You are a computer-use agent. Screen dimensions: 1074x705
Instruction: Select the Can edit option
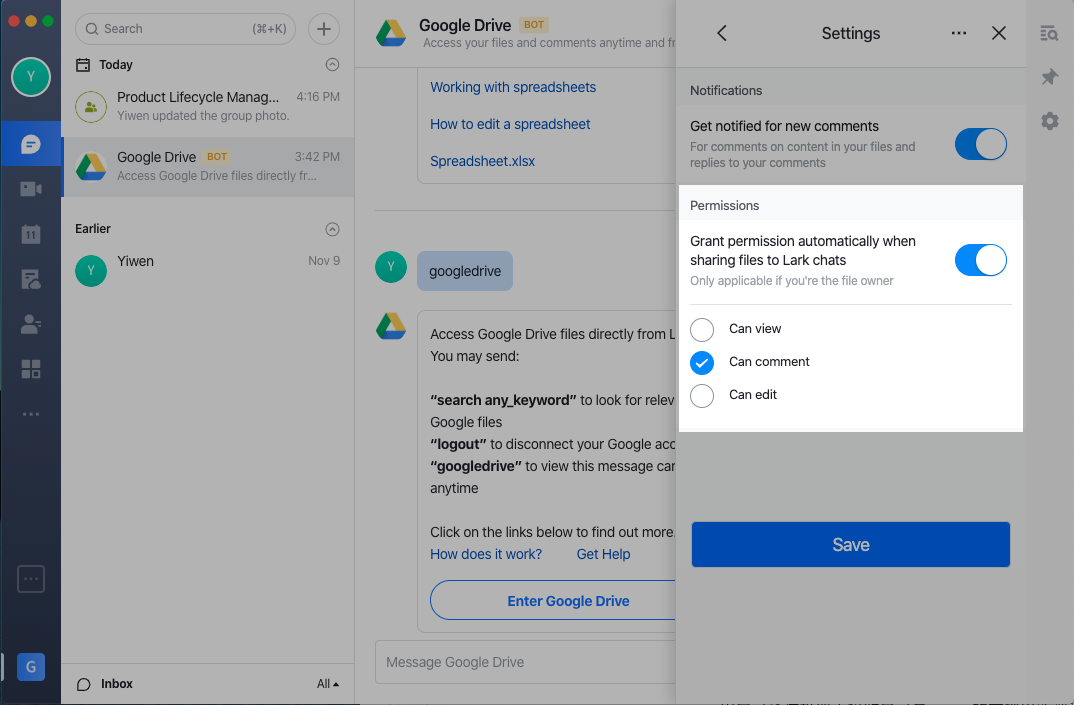[702, 395]
